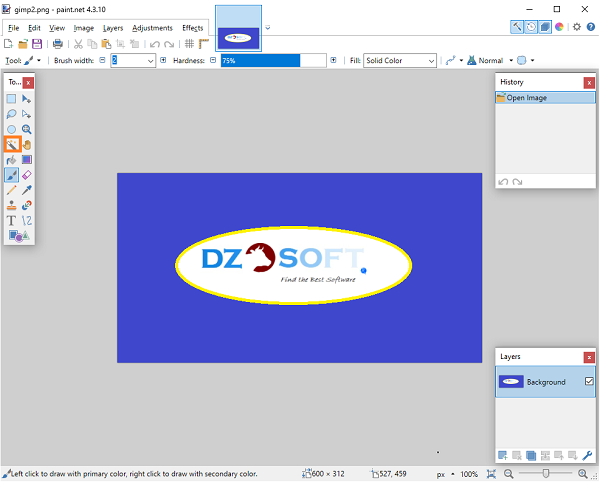Viewport: 600px width, 483px height.
Task: Decrease brush width with minus button
Action: pos(102,60)
